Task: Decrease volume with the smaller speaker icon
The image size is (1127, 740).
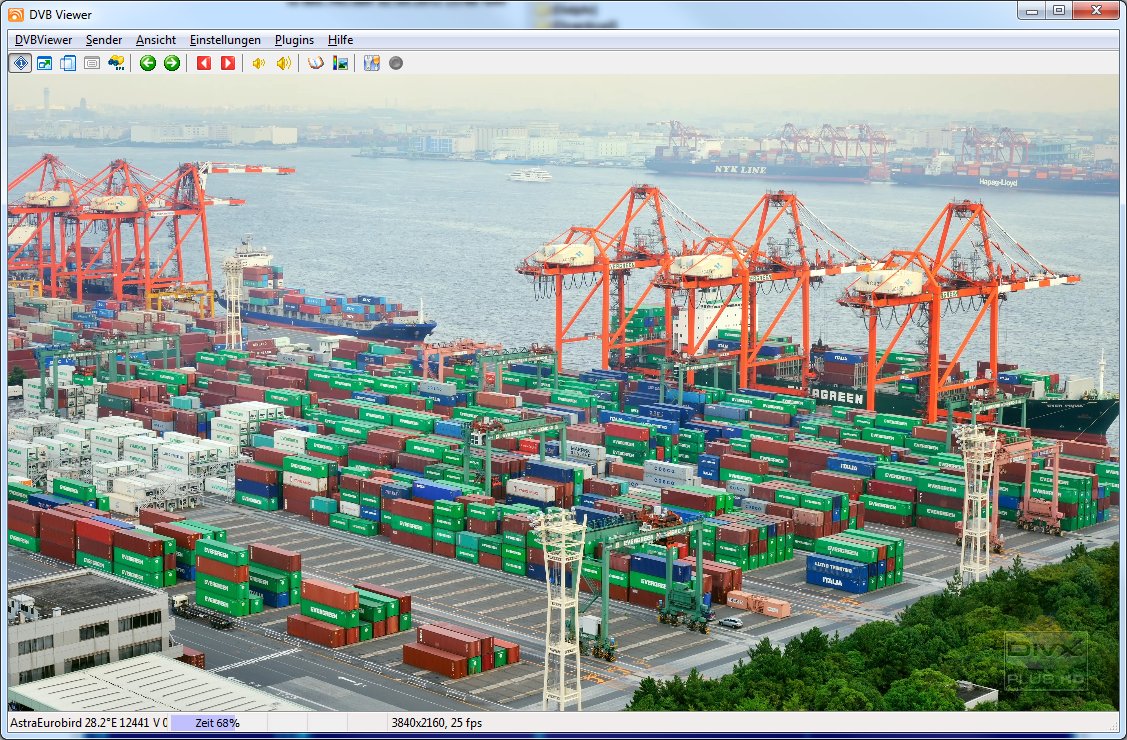Action: [258, 63]
